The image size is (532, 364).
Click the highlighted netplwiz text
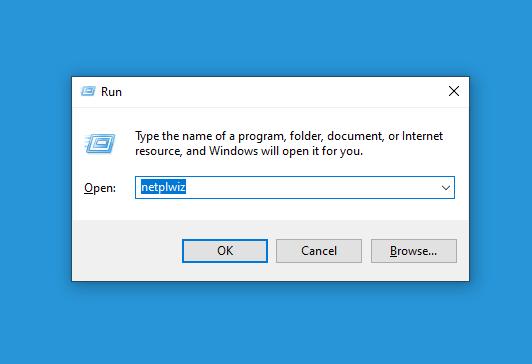point(163,187)
